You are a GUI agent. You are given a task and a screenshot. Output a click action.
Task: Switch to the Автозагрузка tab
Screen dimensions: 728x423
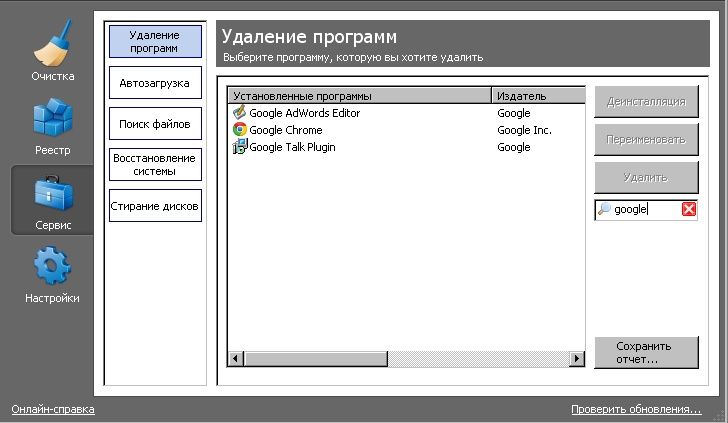tap(155, 83)
